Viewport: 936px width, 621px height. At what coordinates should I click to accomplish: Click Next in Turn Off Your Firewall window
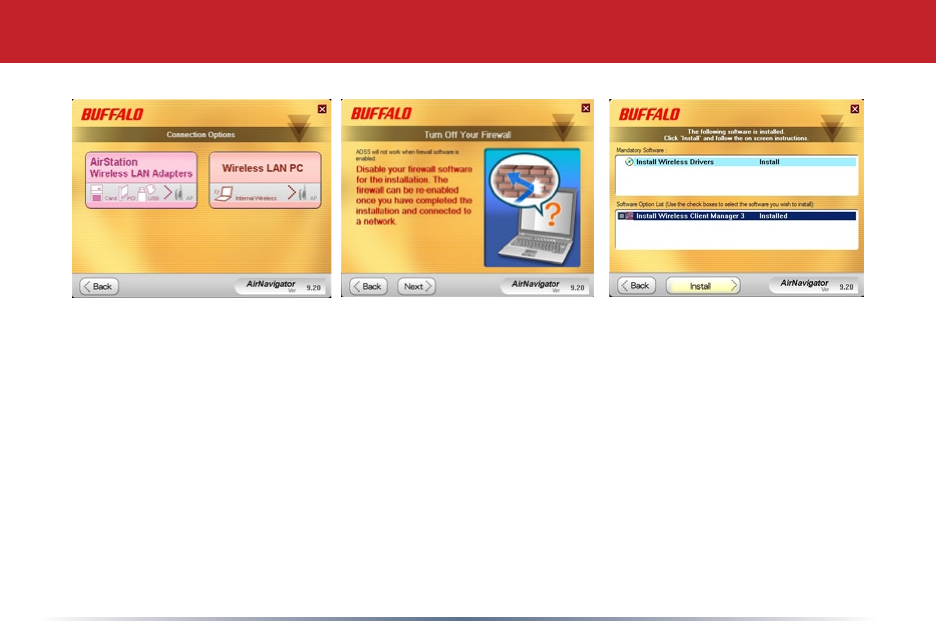(417, 287)
